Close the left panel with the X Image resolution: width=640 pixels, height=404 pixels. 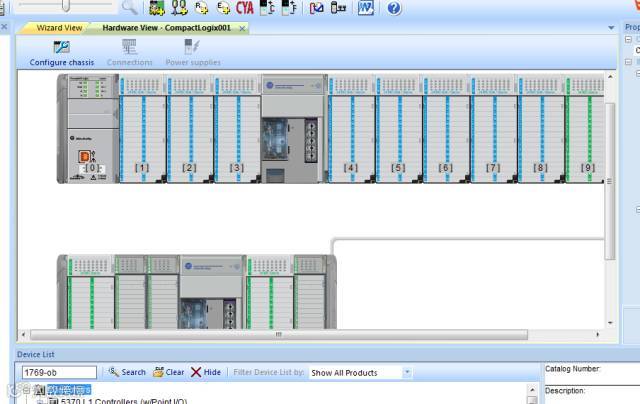click(4, 27)
